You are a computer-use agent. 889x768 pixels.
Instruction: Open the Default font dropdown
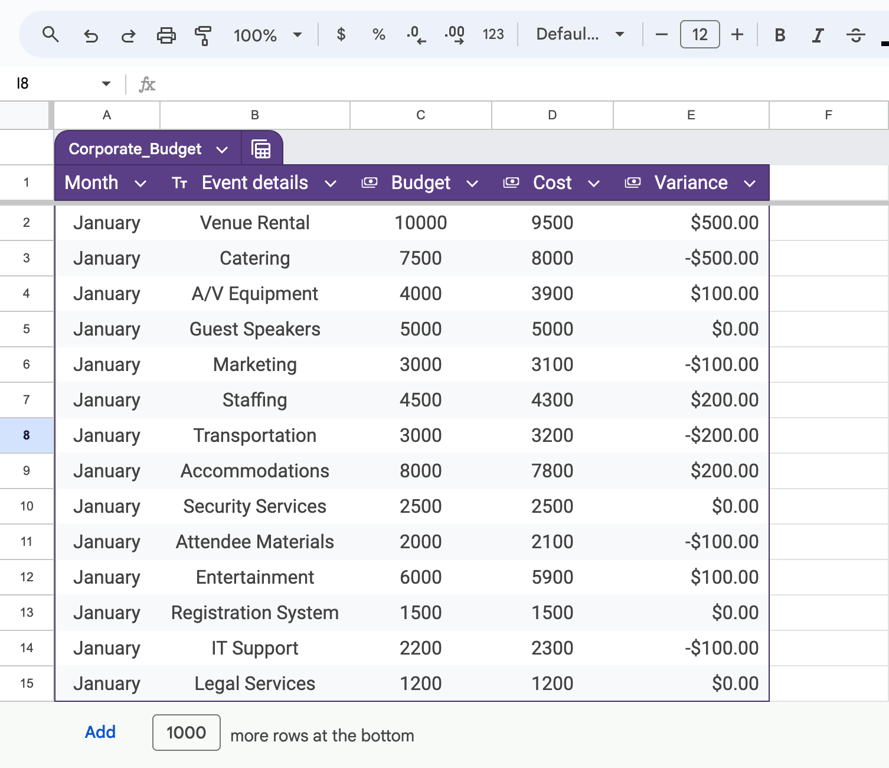(580, 35)
